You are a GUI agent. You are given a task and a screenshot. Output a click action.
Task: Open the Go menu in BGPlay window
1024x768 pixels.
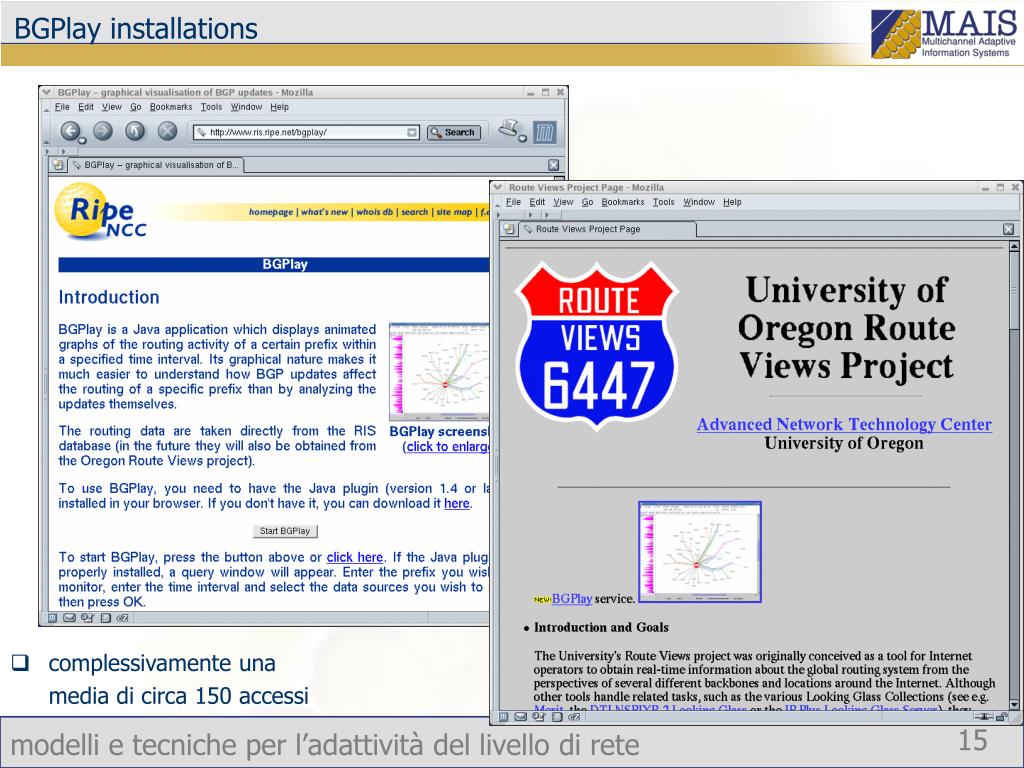click(x=136, y=107)
